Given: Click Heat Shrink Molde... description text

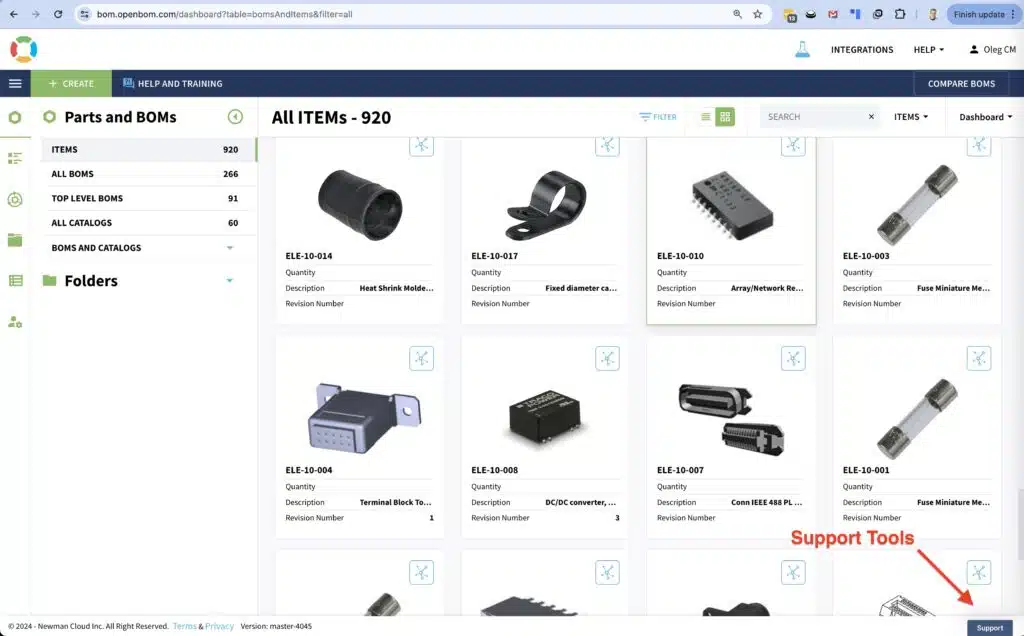Looking at the screenshot, I should (396, 288).
